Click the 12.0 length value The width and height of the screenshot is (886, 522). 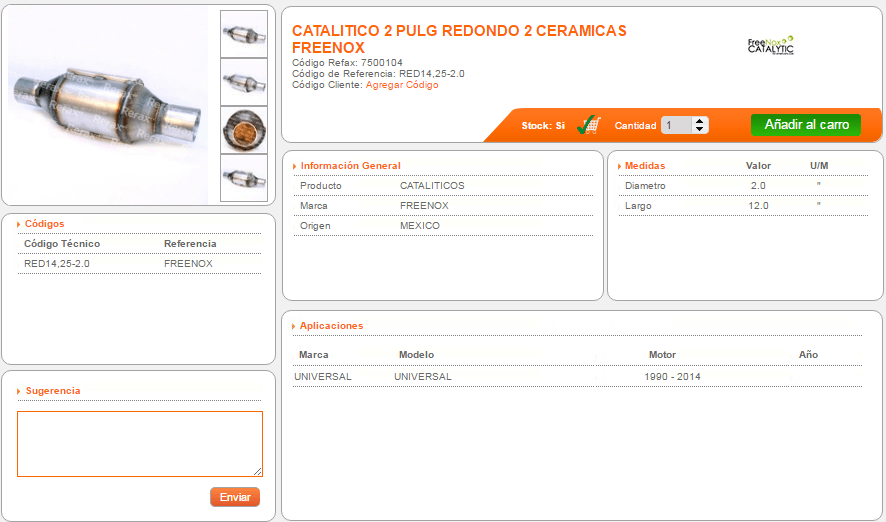(x=758, y=206)
